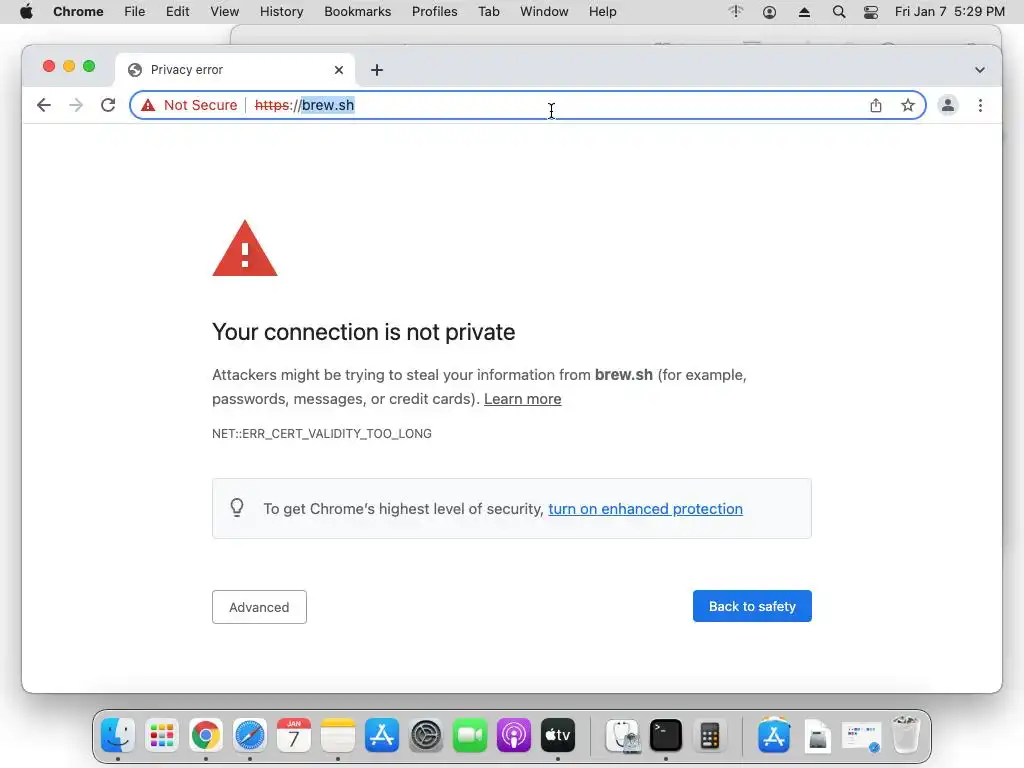Open FaceTime from the Dock
1024x768 pixels.
pos(470,735)
